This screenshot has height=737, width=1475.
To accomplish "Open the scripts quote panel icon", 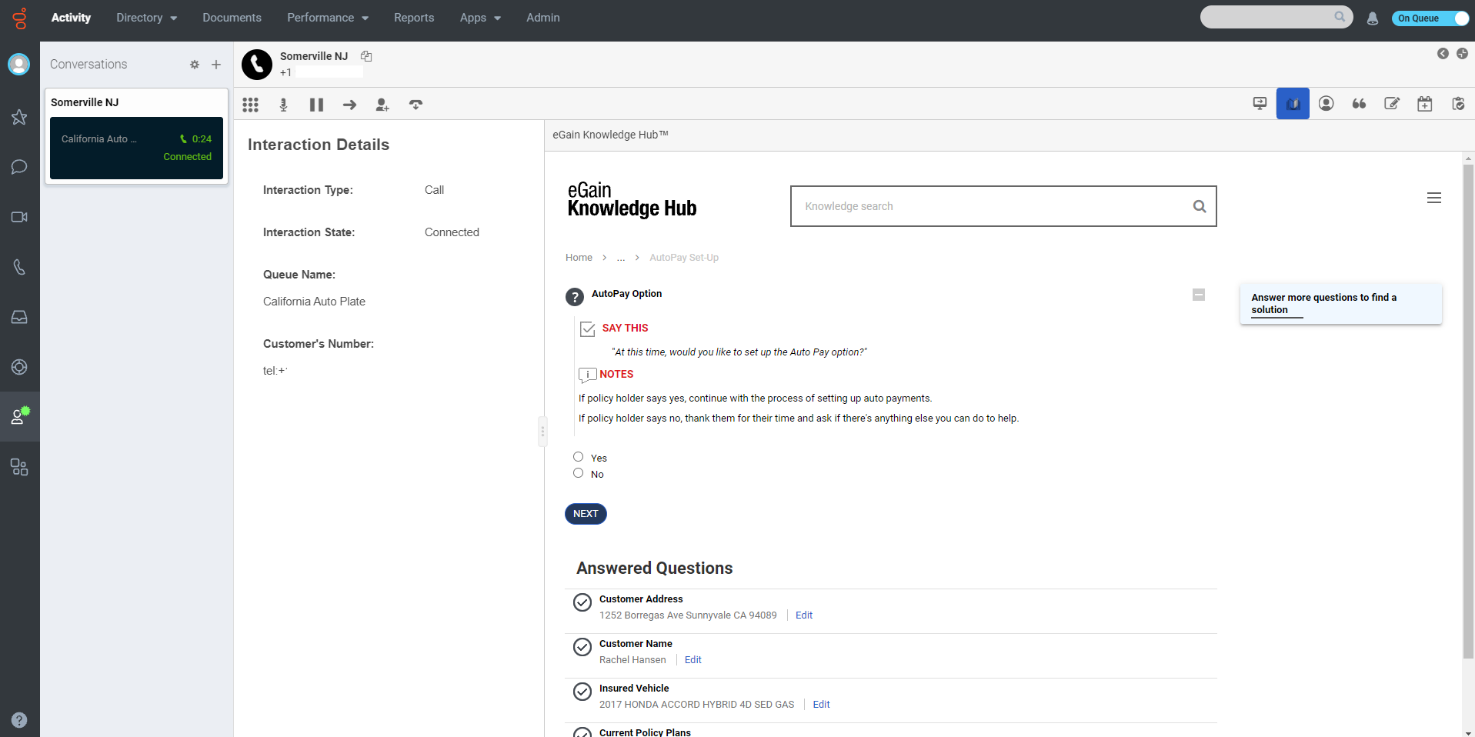I will [x=1359, y=103].
